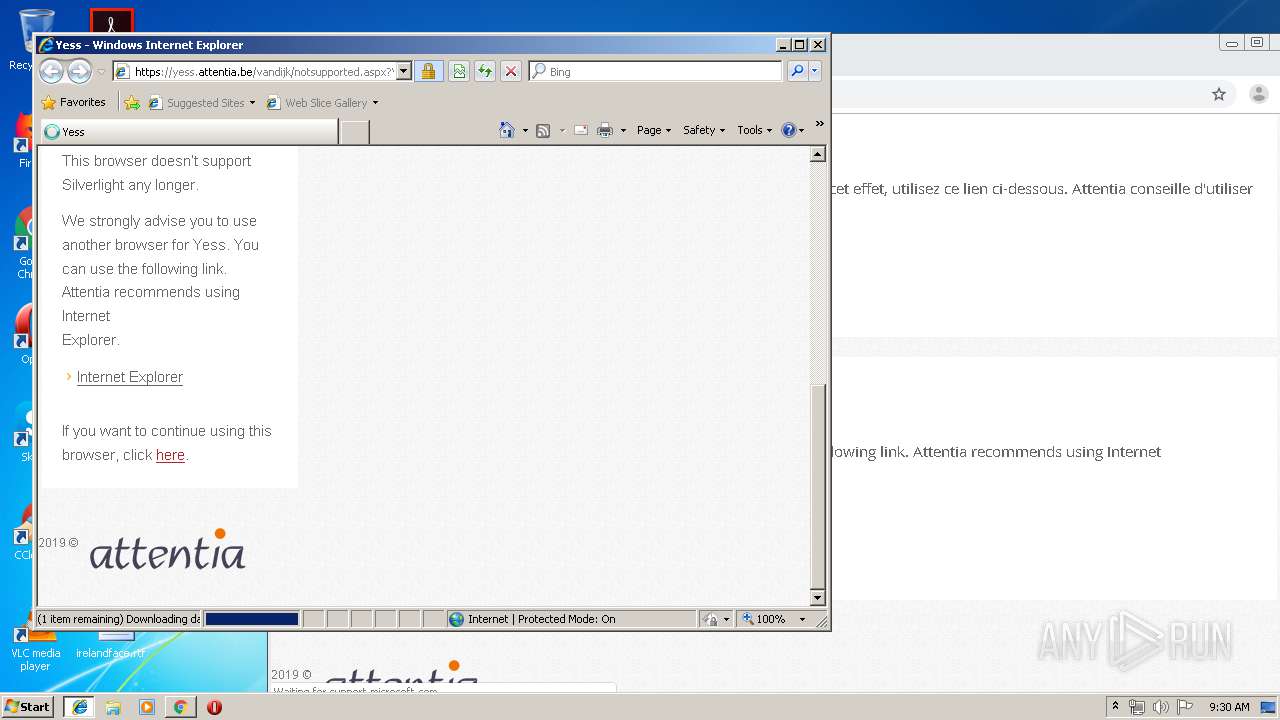
Task: Open the Favorites center
Action: coord(73,102)
